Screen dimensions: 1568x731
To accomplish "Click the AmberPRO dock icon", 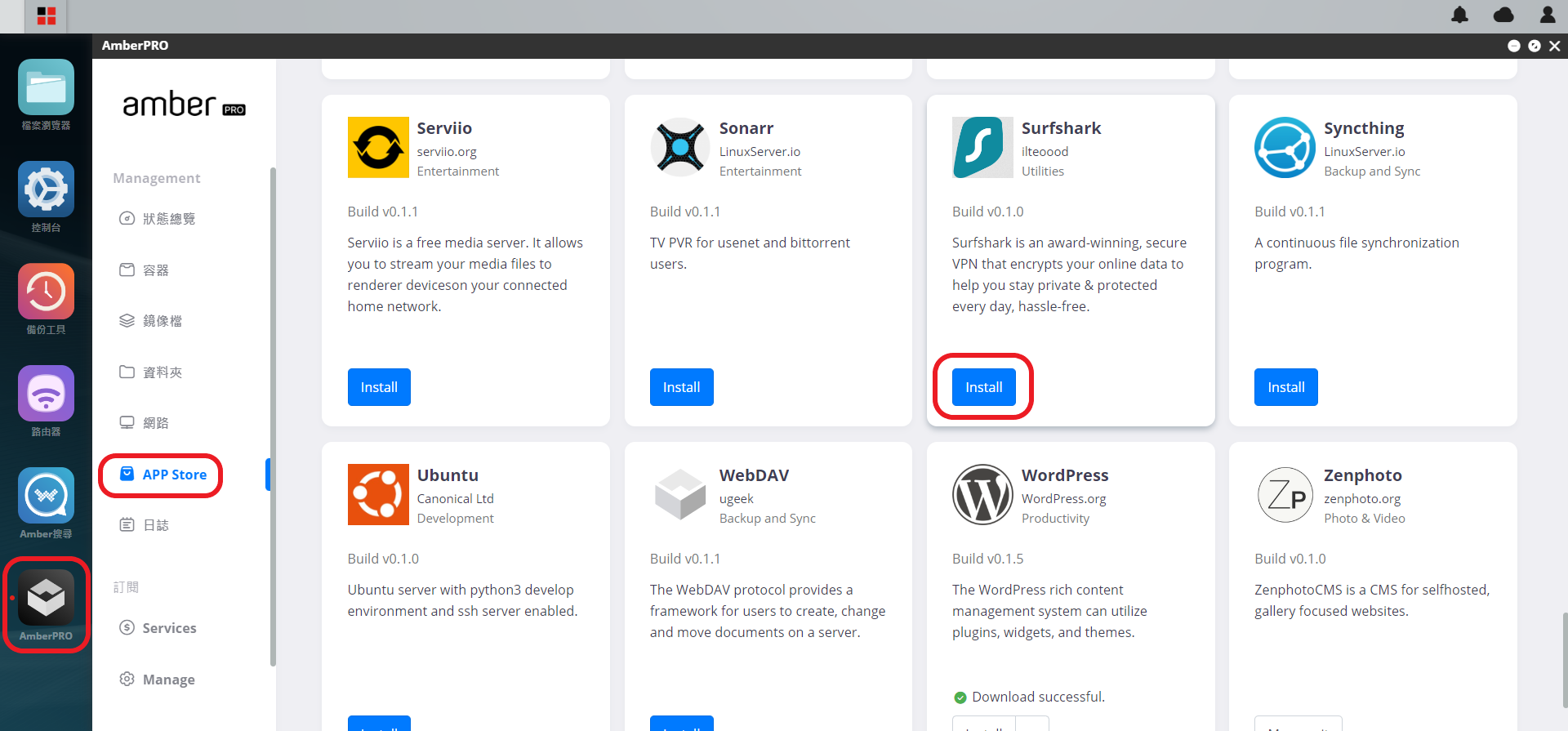I will 46,598.
